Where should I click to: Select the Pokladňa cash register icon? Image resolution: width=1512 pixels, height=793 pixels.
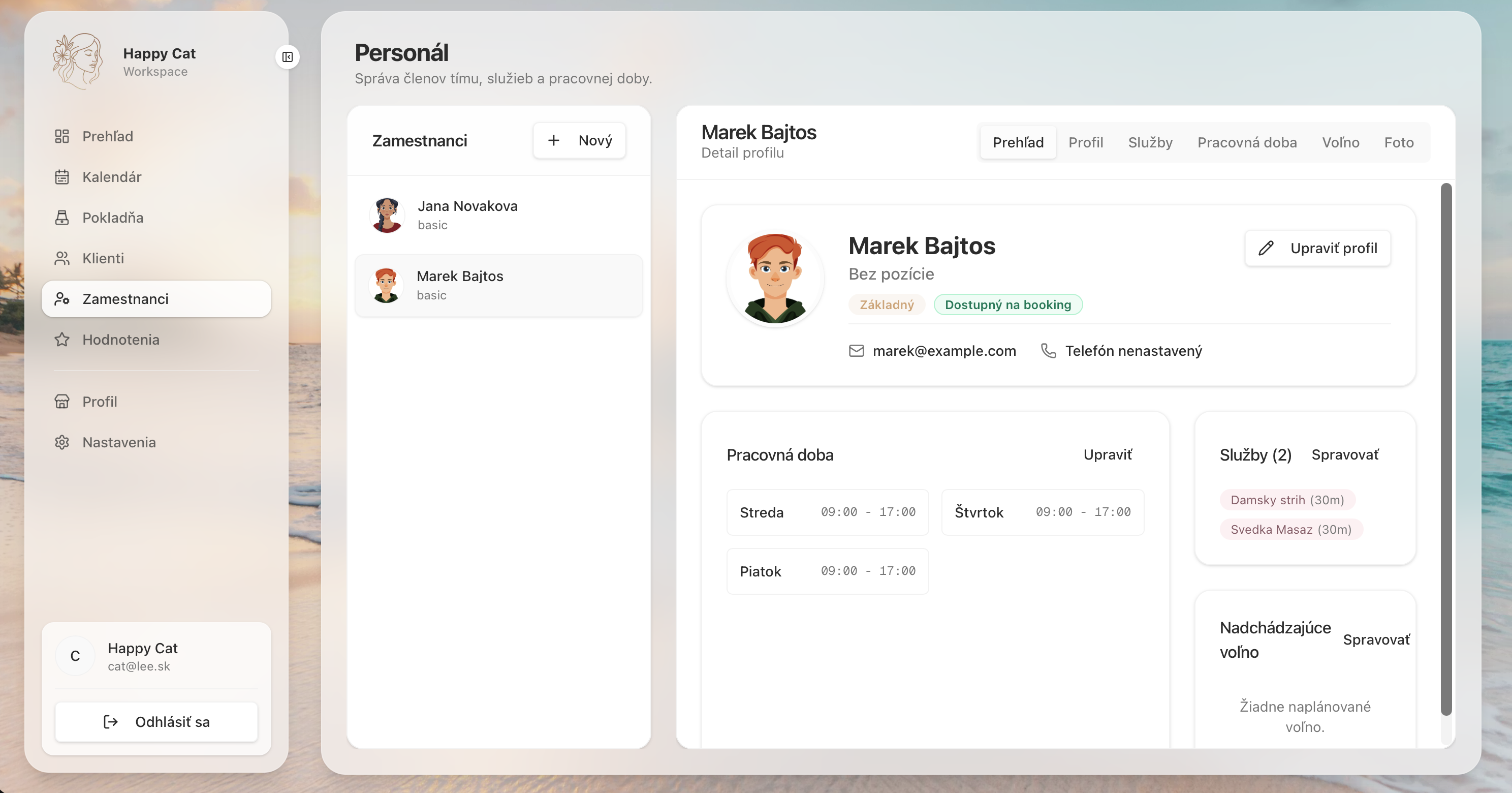62,218
